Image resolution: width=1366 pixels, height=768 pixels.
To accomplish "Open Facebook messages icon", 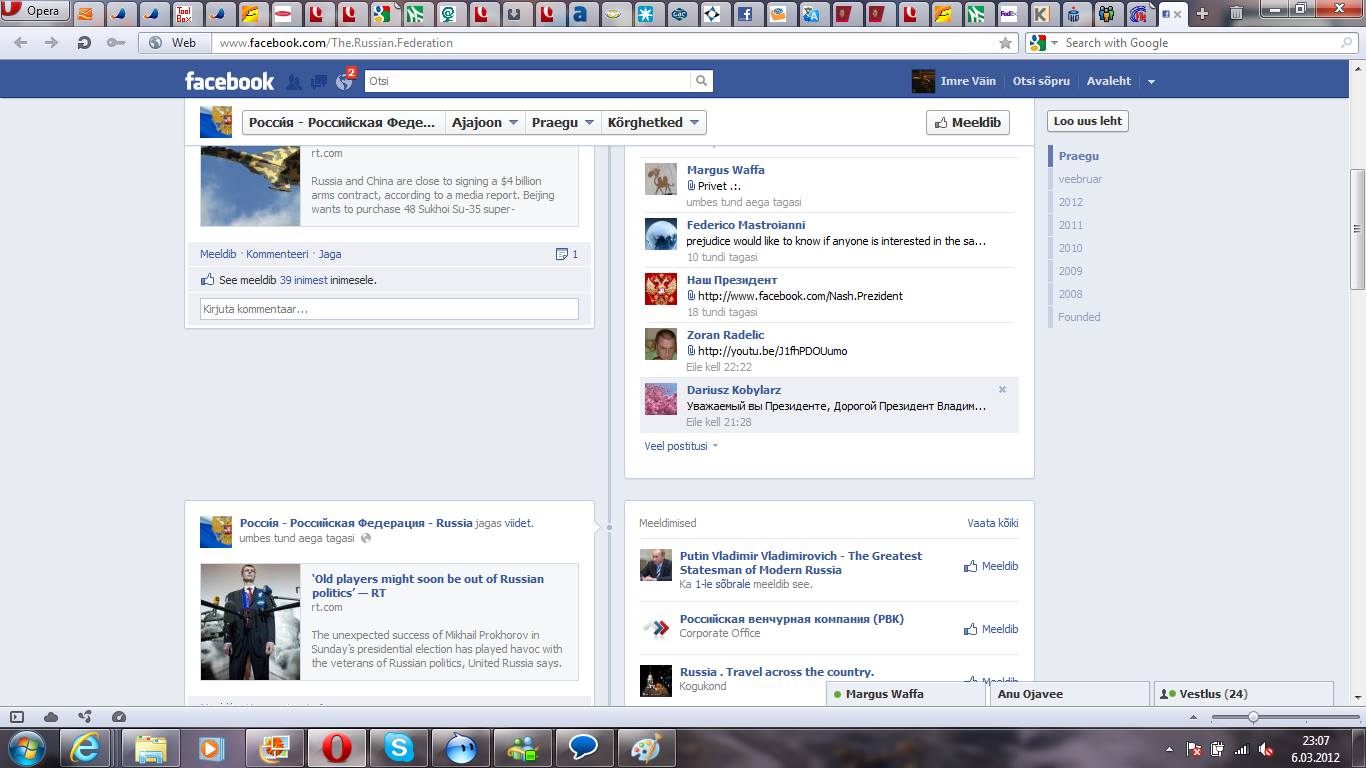I will click(318, 81).
